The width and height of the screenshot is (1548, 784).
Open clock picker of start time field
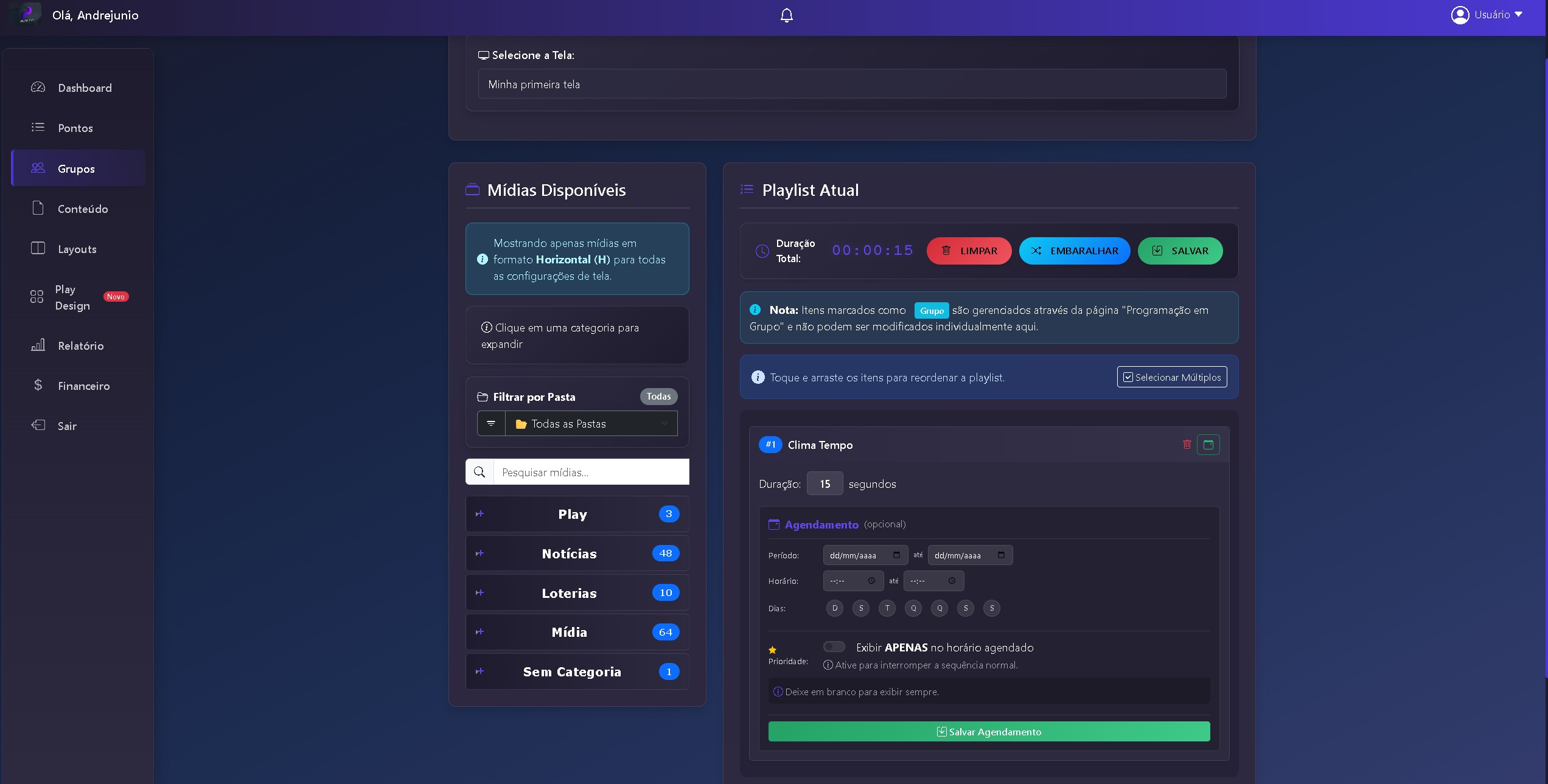pos(871,581)
